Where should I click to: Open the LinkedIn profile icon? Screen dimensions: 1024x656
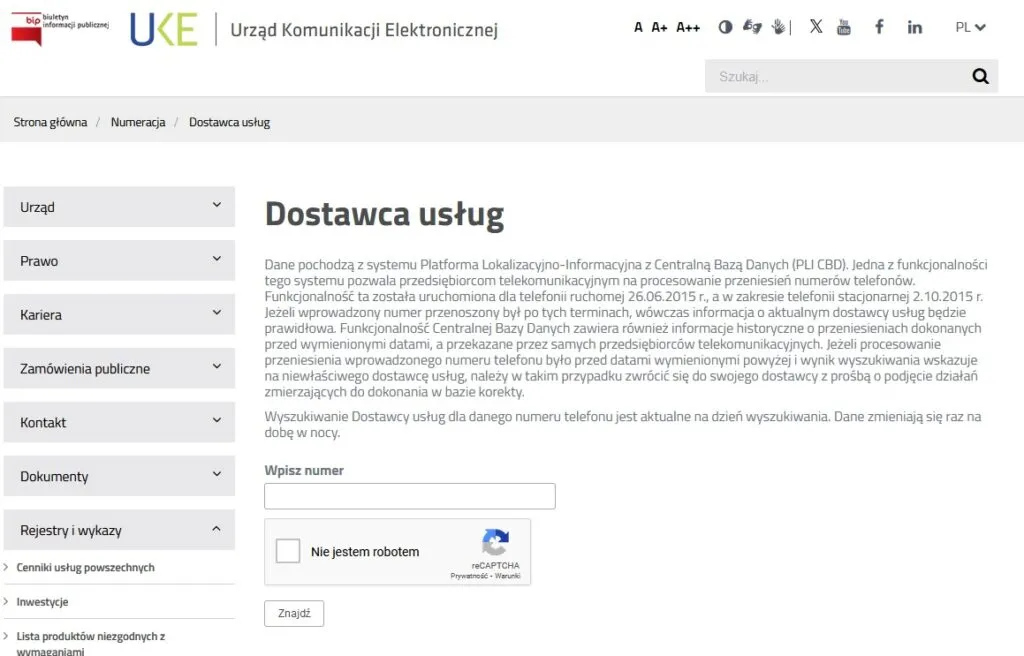[x=914, y=27]
